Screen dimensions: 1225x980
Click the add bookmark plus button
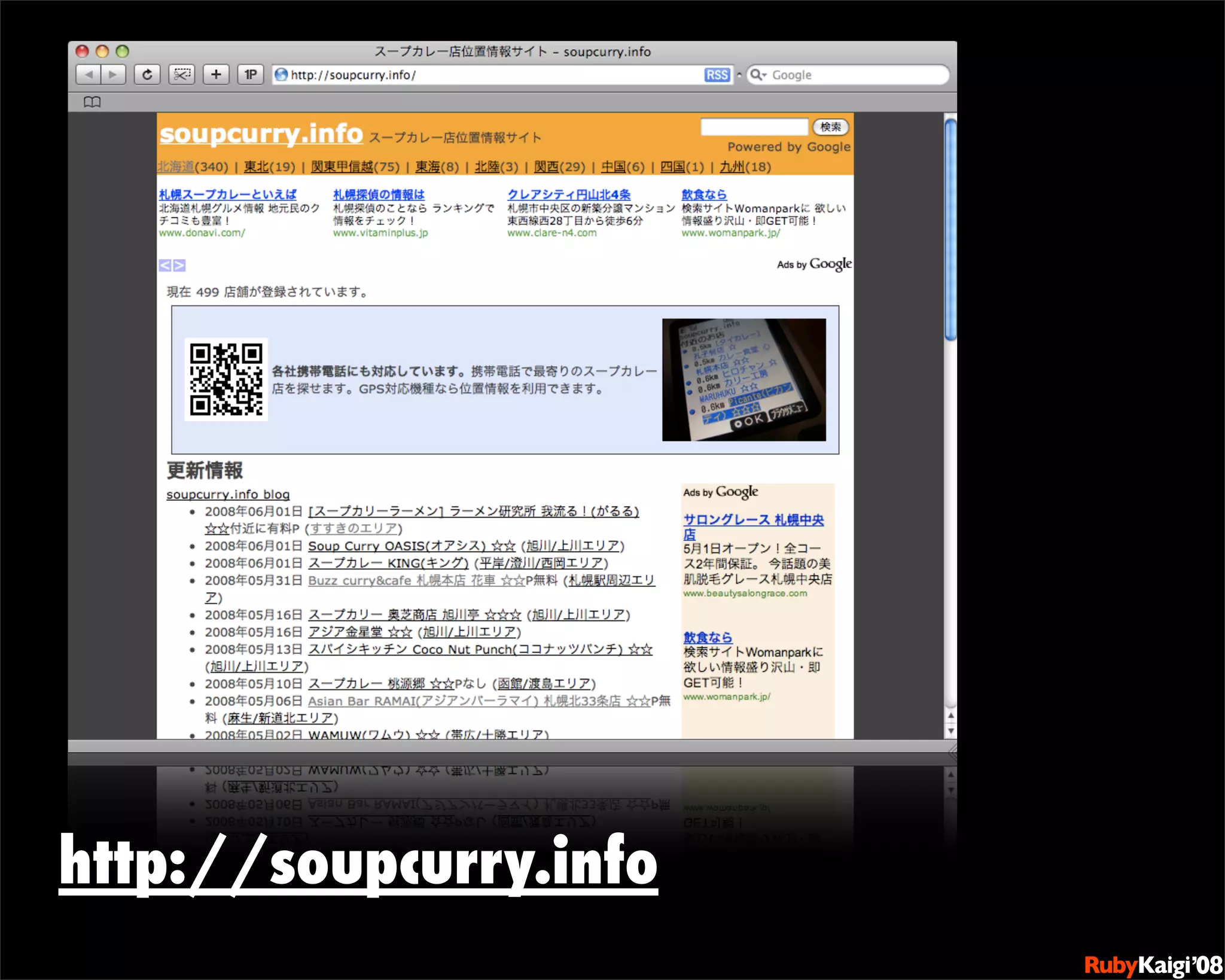pos(216,75)
